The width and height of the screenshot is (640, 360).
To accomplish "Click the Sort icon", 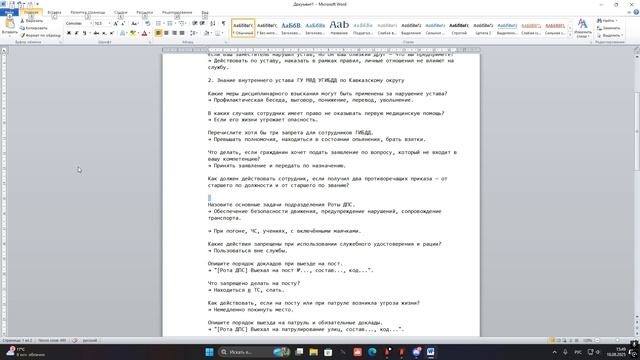I will click(213, 24).
